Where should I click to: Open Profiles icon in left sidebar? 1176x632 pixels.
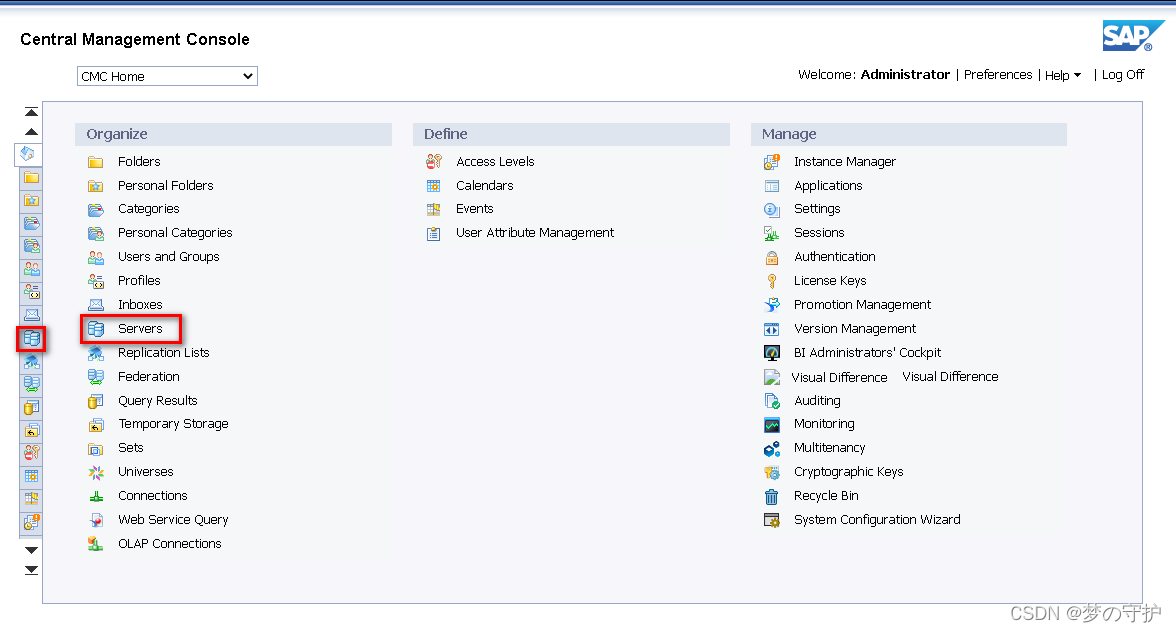32,292
